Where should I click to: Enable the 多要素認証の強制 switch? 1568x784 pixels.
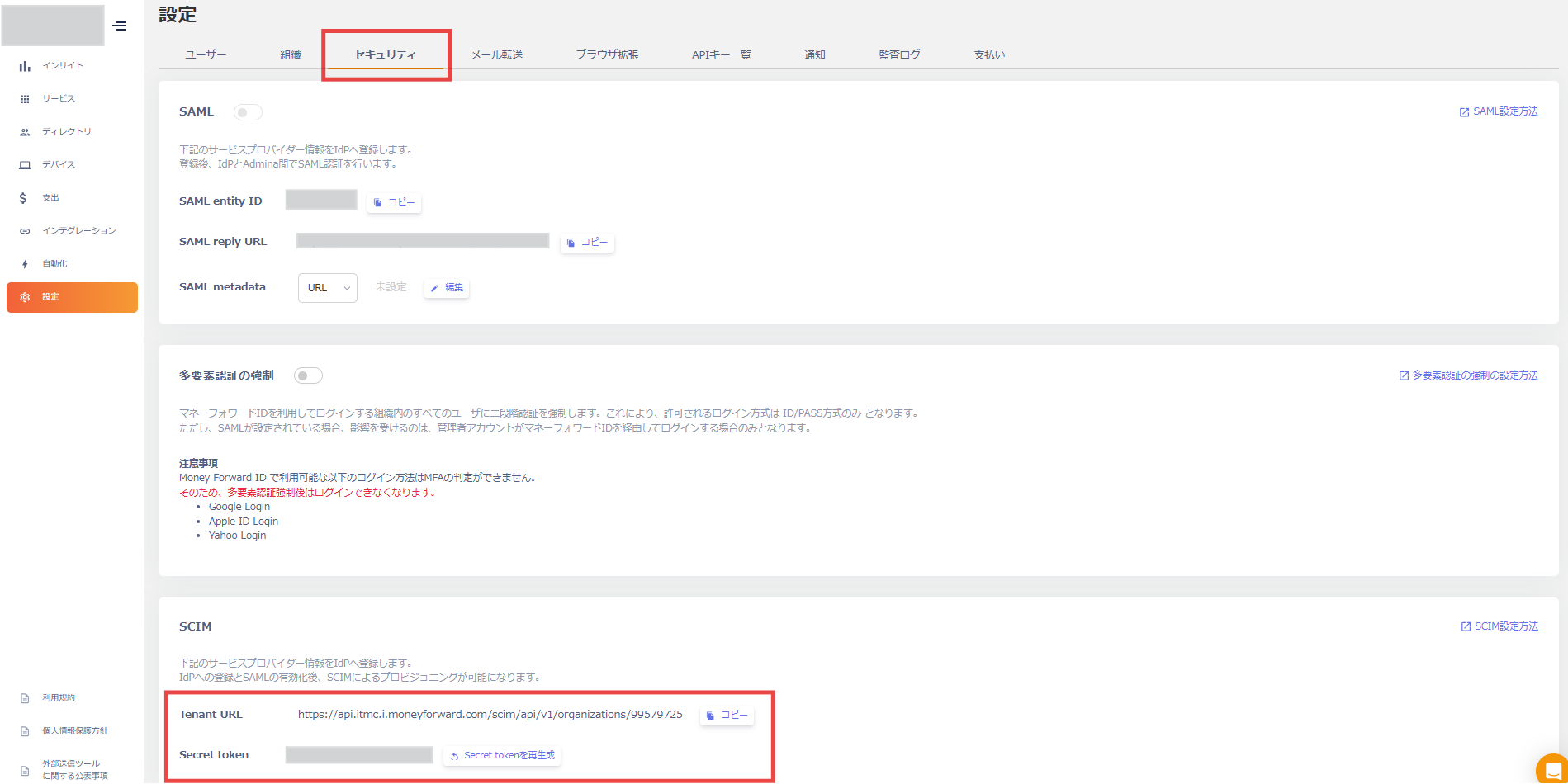308,376
